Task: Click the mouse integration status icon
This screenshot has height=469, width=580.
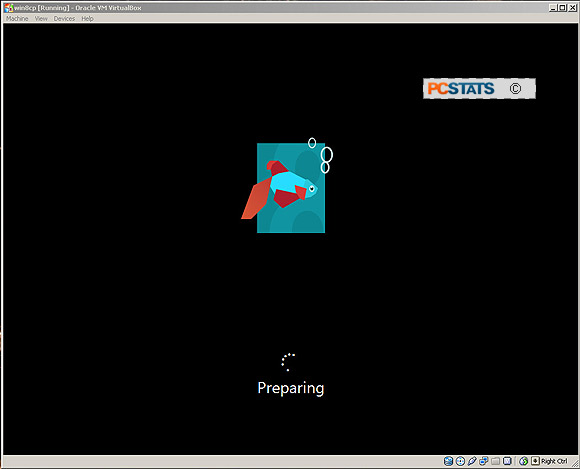Action: point(523,461)
